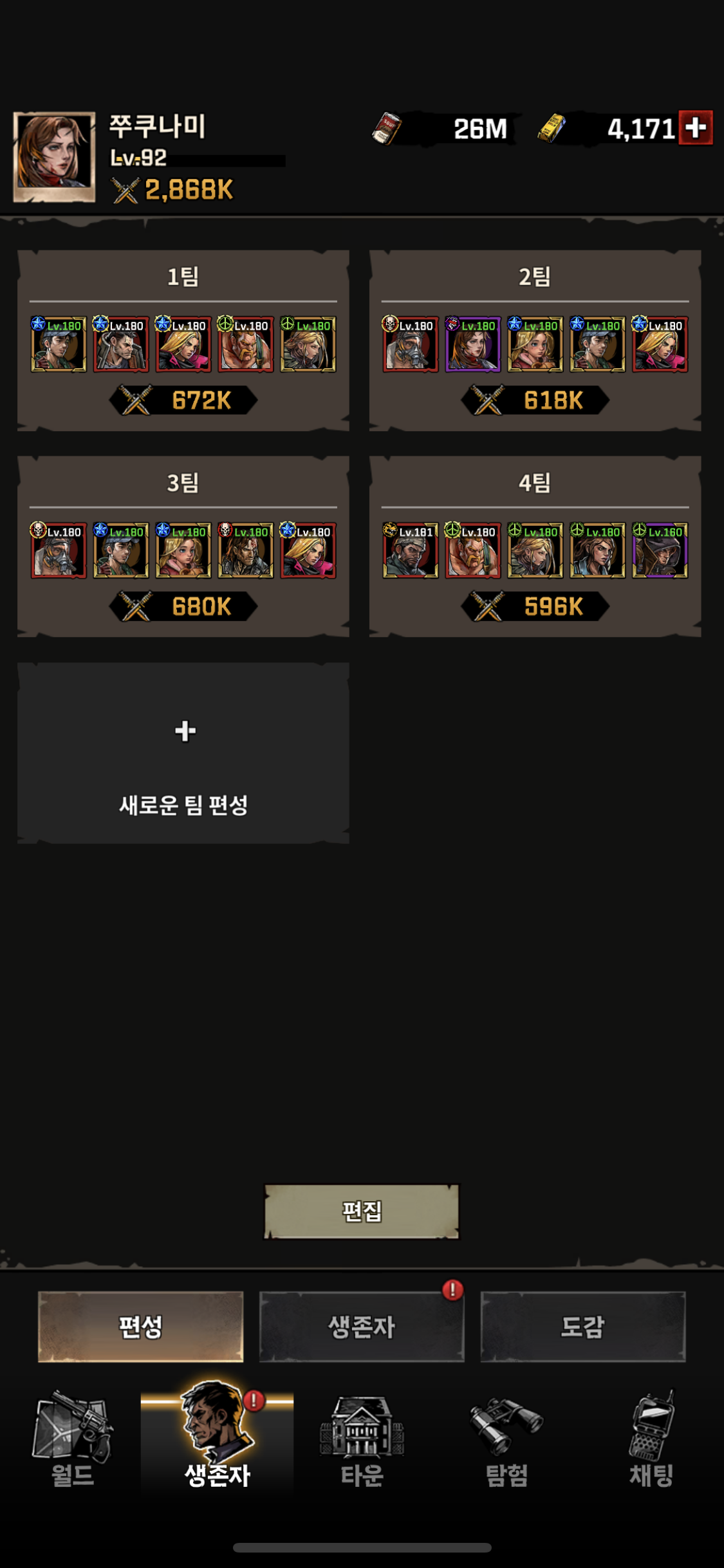Image resolution: width=724 pixels, height=1568 pixels.
Task: Tap the canned food resource icon
Action: click(x=387, y=128)
